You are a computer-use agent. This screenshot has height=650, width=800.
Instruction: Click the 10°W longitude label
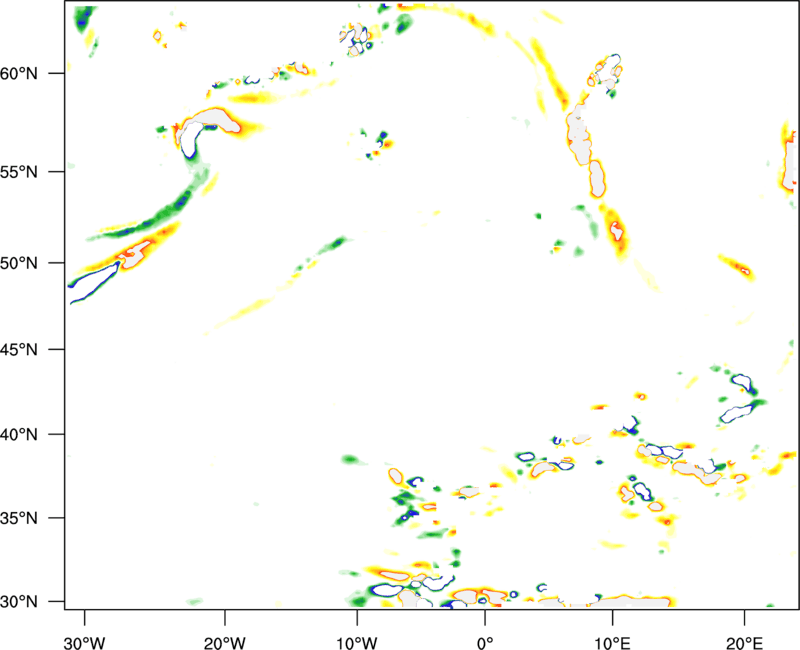pos(357,643)
